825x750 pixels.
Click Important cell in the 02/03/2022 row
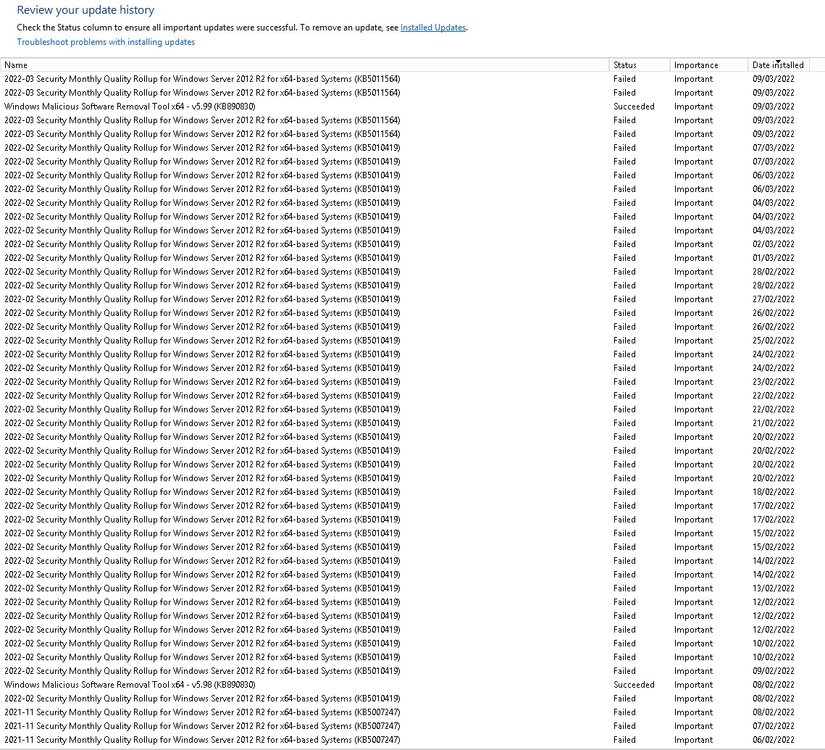(x=693, y=244)
